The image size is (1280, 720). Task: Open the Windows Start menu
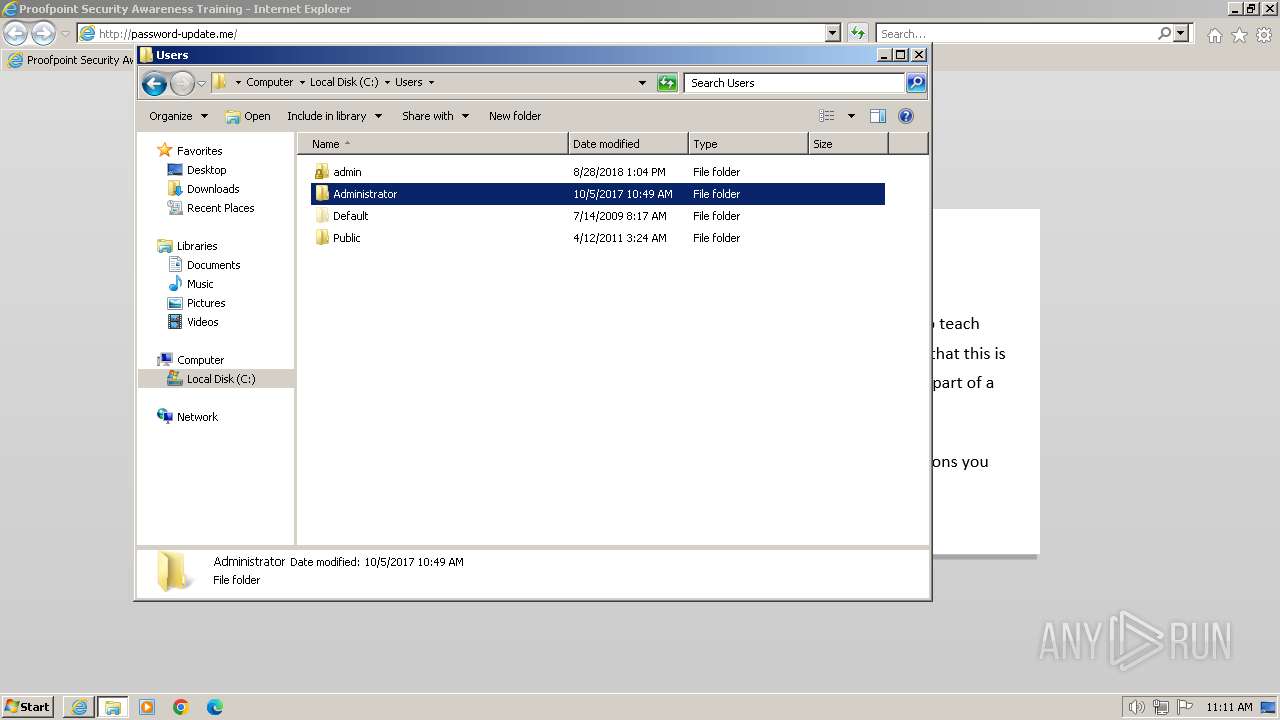(28, 706)
